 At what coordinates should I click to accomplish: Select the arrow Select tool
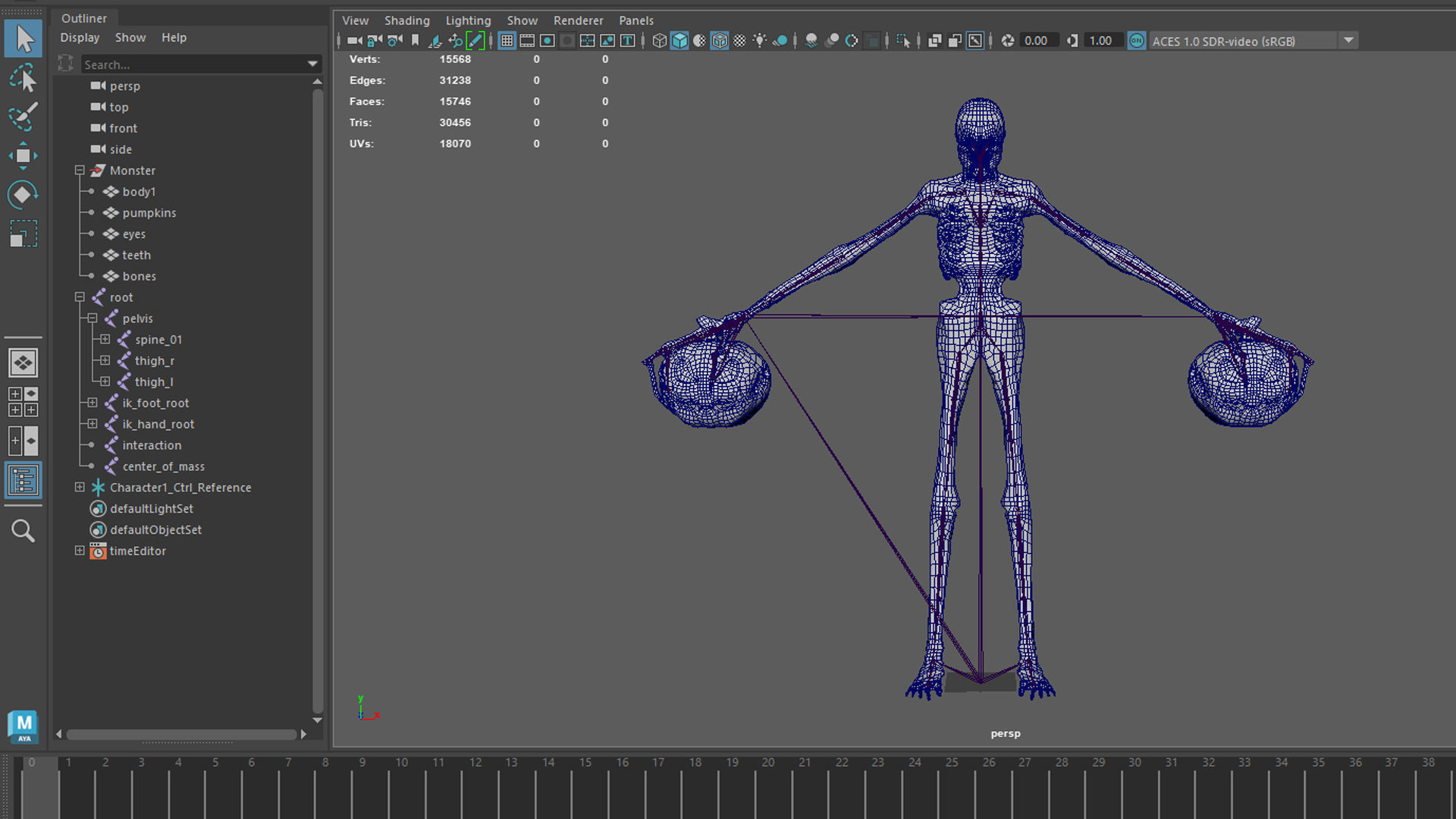tap(24, 39)
